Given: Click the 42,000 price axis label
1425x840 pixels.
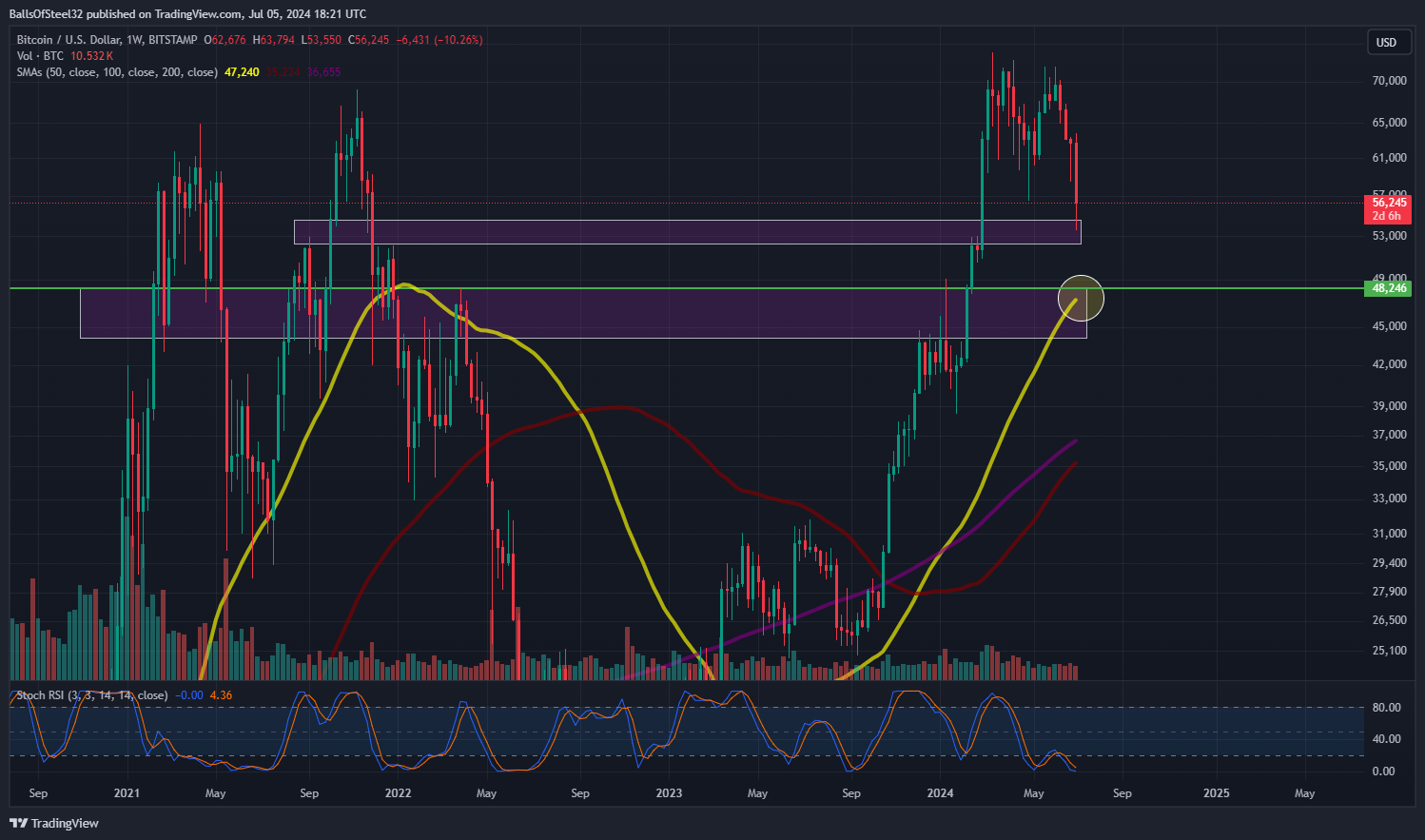Looking at the screenshot, I should pyautogui.click(x=1389, y=364).
